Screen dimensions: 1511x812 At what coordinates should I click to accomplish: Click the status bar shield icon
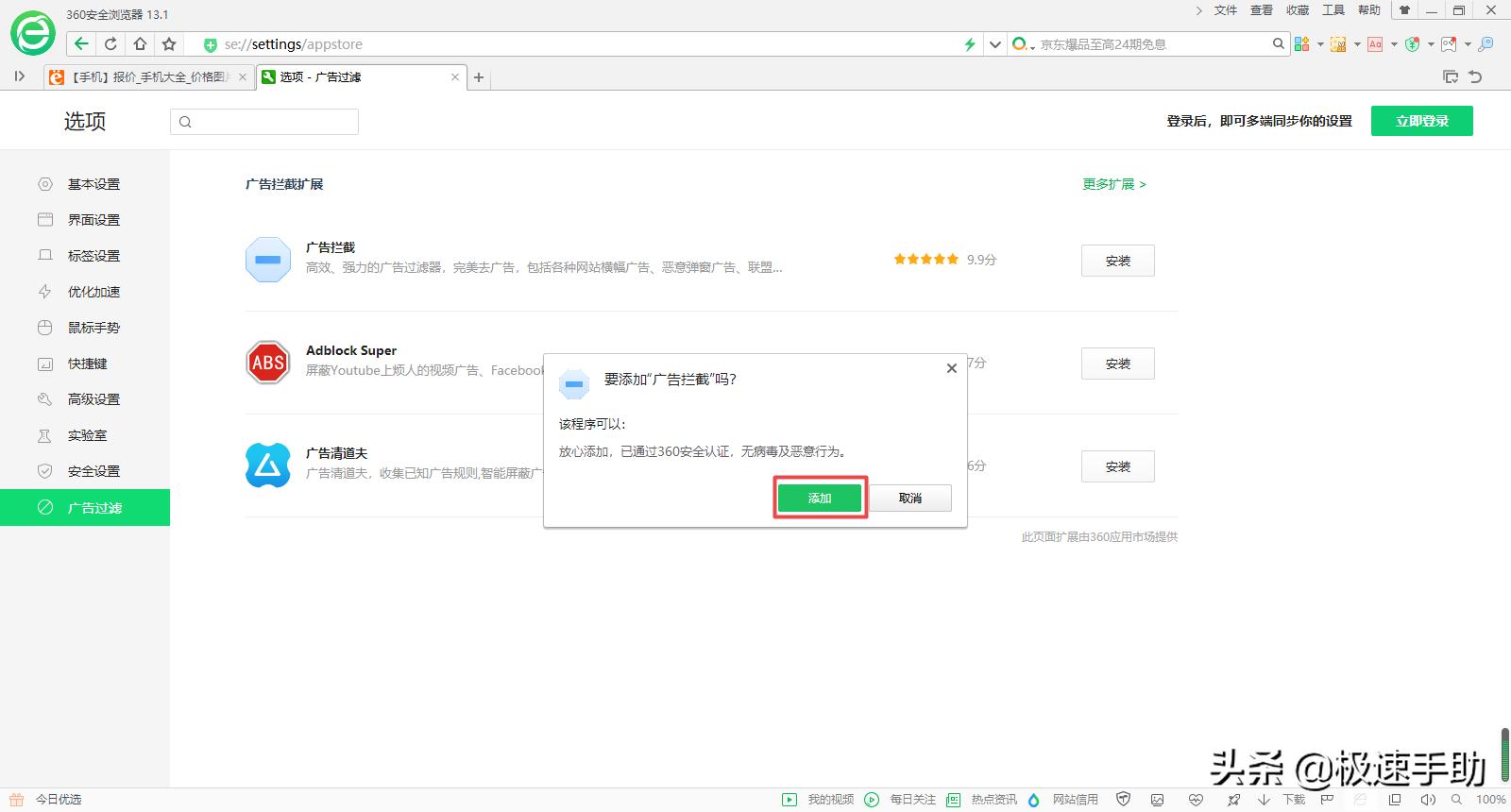[x=1123, y=800]
